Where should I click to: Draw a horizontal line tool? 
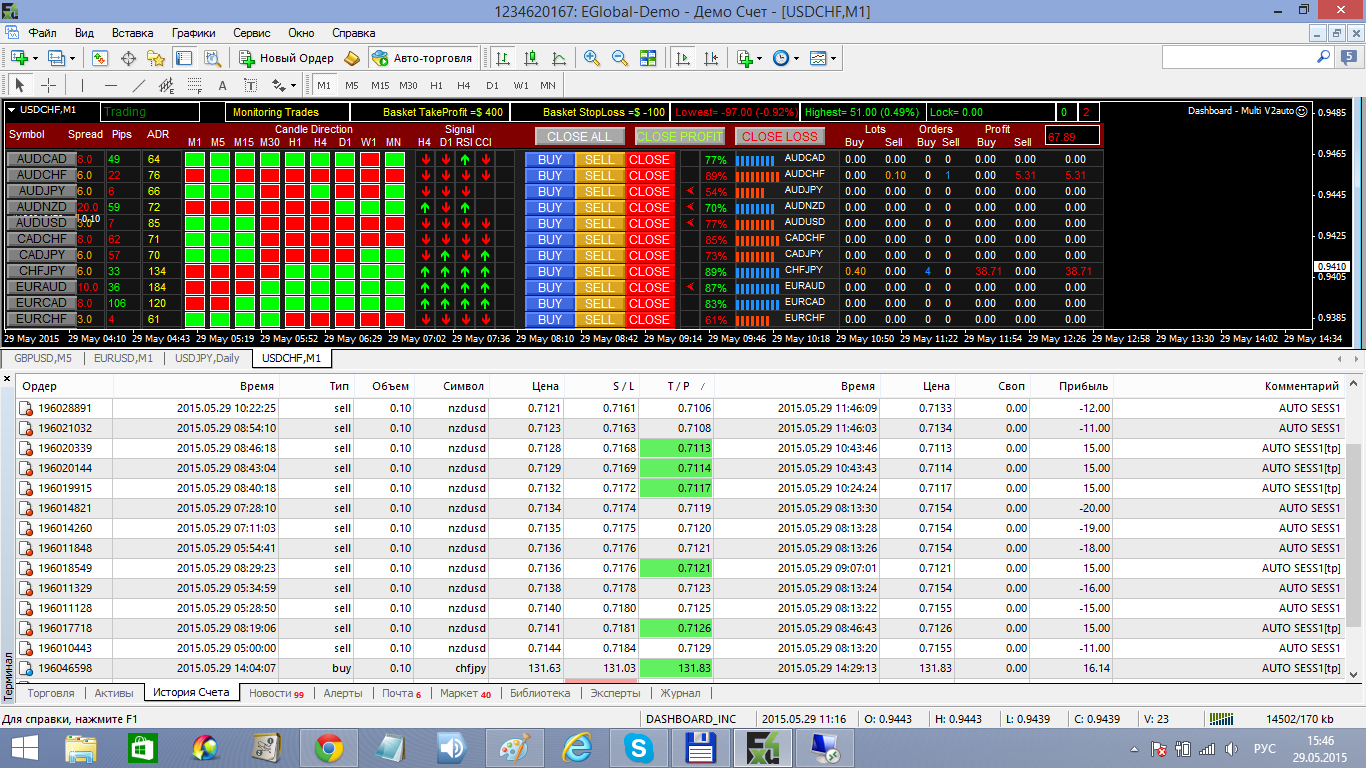110,85
